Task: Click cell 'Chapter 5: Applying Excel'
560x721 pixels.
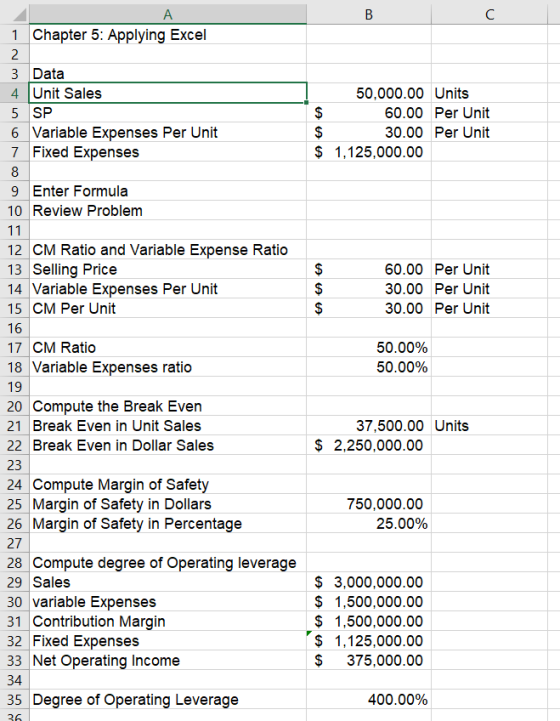Action: tap(168, 35)
